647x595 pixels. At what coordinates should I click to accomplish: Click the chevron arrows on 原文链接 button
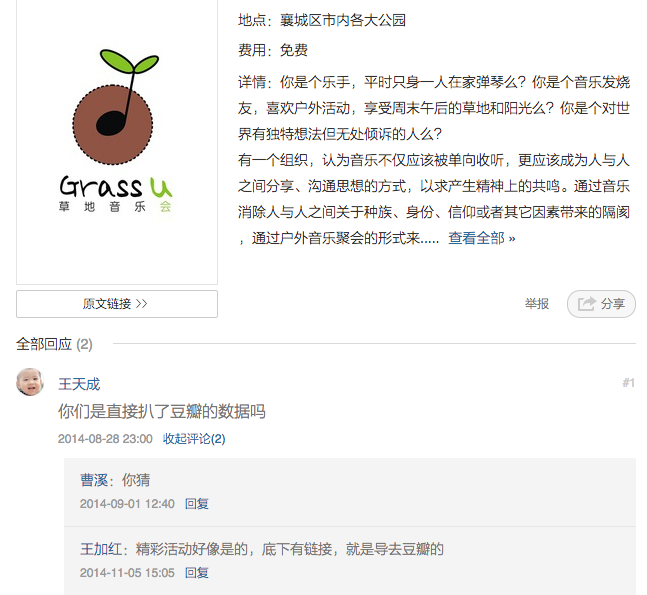pos(142,304)
